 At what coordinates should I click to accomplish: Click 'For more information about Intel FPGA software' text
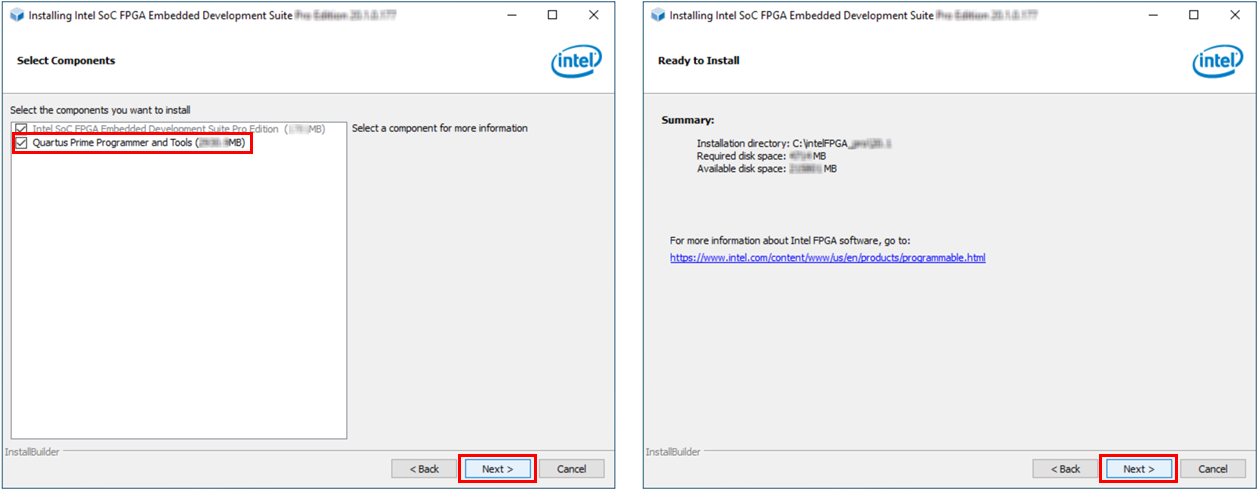[x=790, y=241]
